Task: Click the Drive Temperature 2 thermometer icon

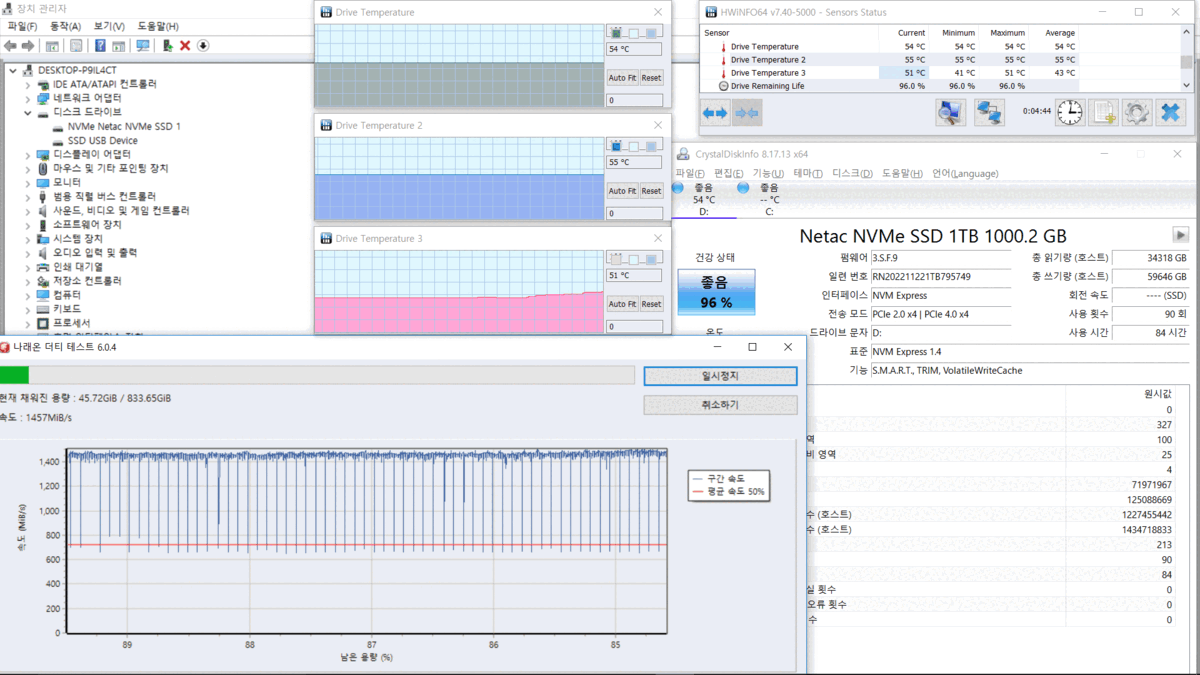Action: point(724,60)
